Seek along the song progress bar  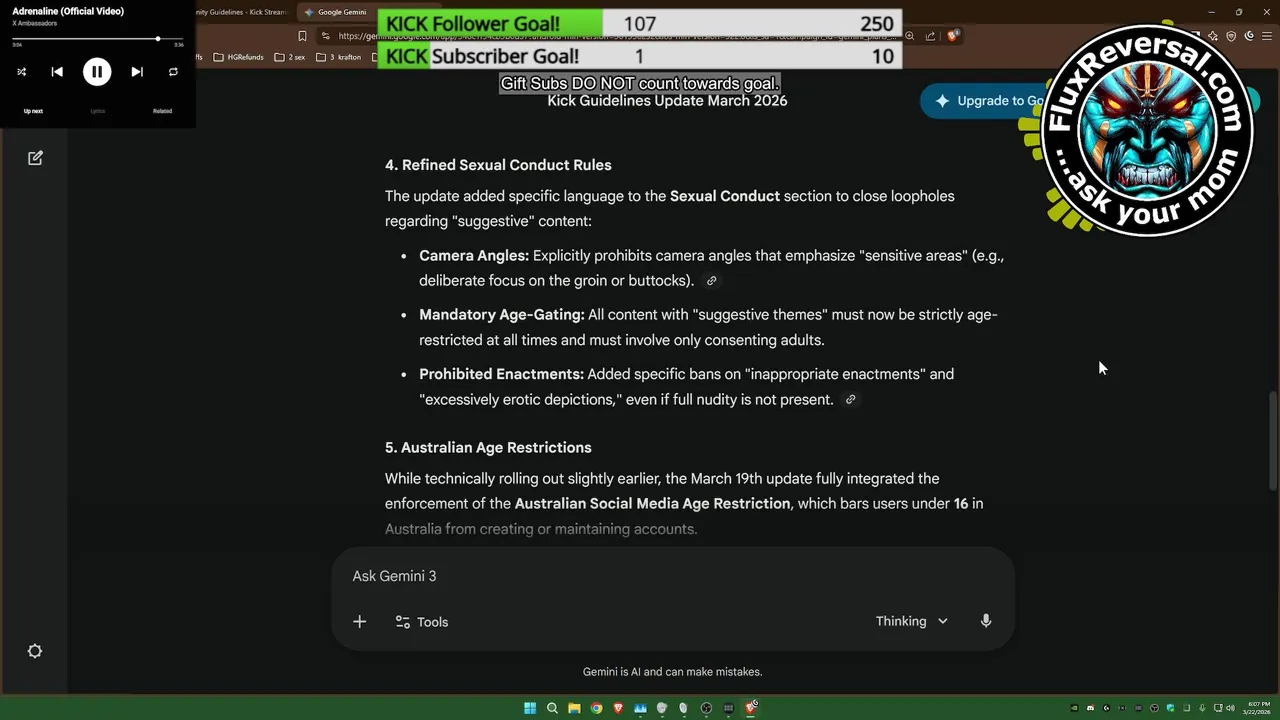point(98,39)
